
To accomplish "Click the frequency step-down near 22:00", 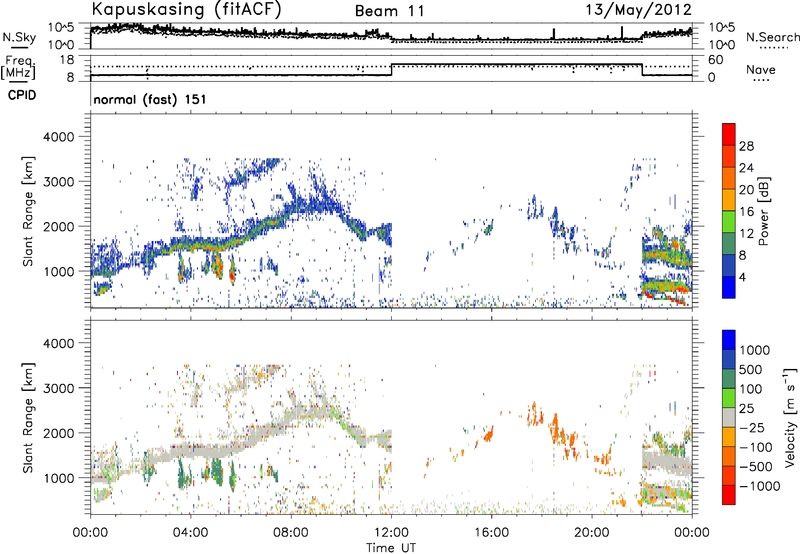I will pos(642,70).
